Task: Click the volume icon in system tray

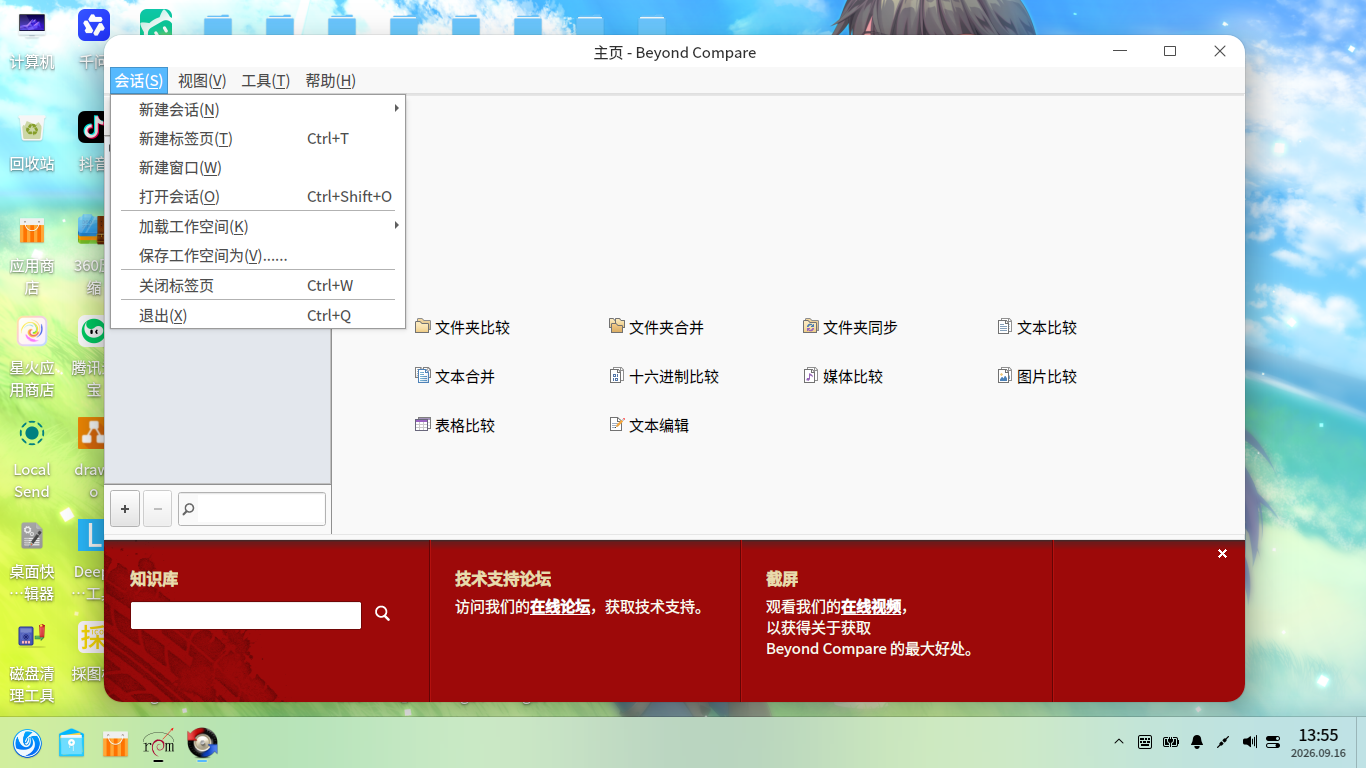Action: (1249, 742)
